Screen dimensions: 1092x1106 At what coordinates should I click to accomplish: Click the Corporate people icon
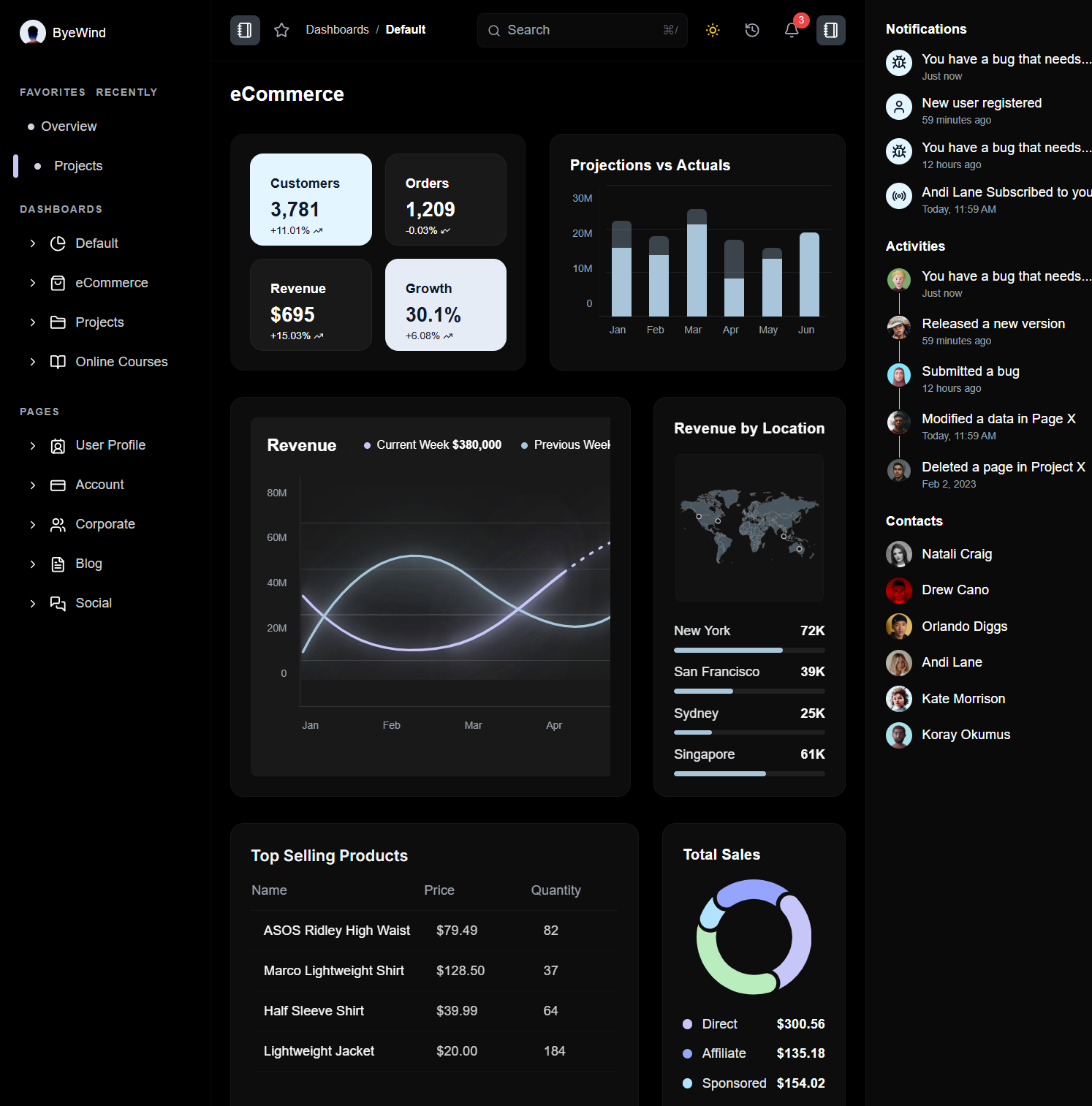tap(58, 525)
